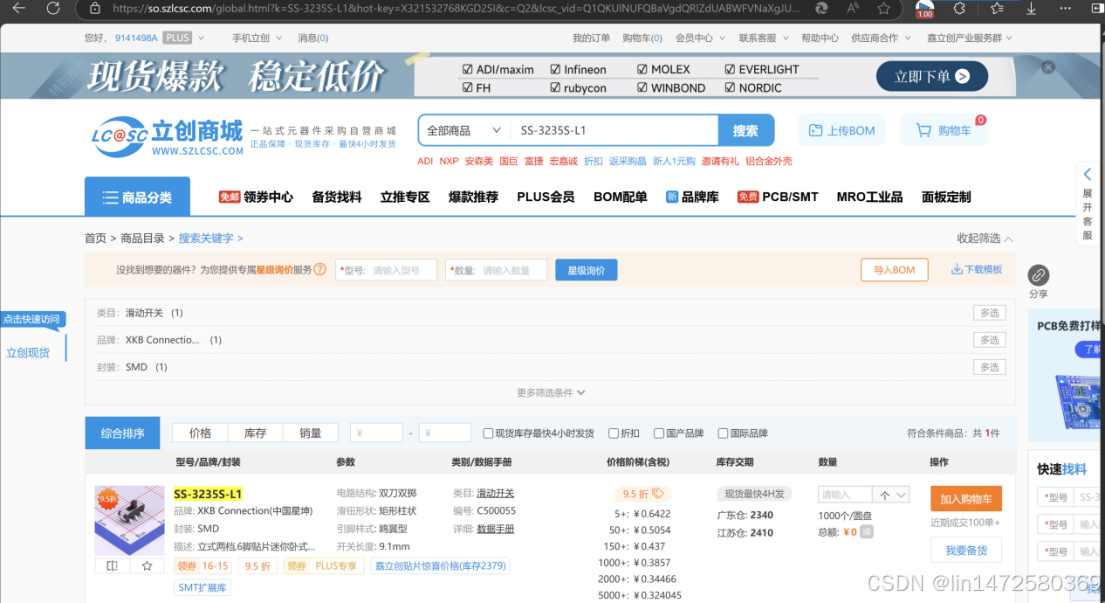1105x603 pixels.
Task: Open the 全部商品 category dropdown
Action: pyautogui.click(x=464, y=130)
